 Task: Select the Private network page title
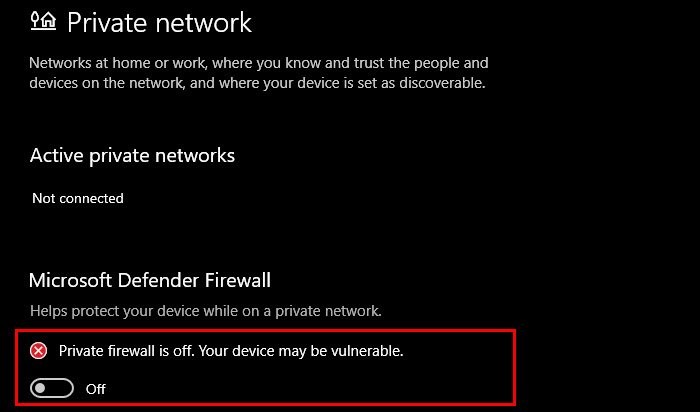point(160,21)
